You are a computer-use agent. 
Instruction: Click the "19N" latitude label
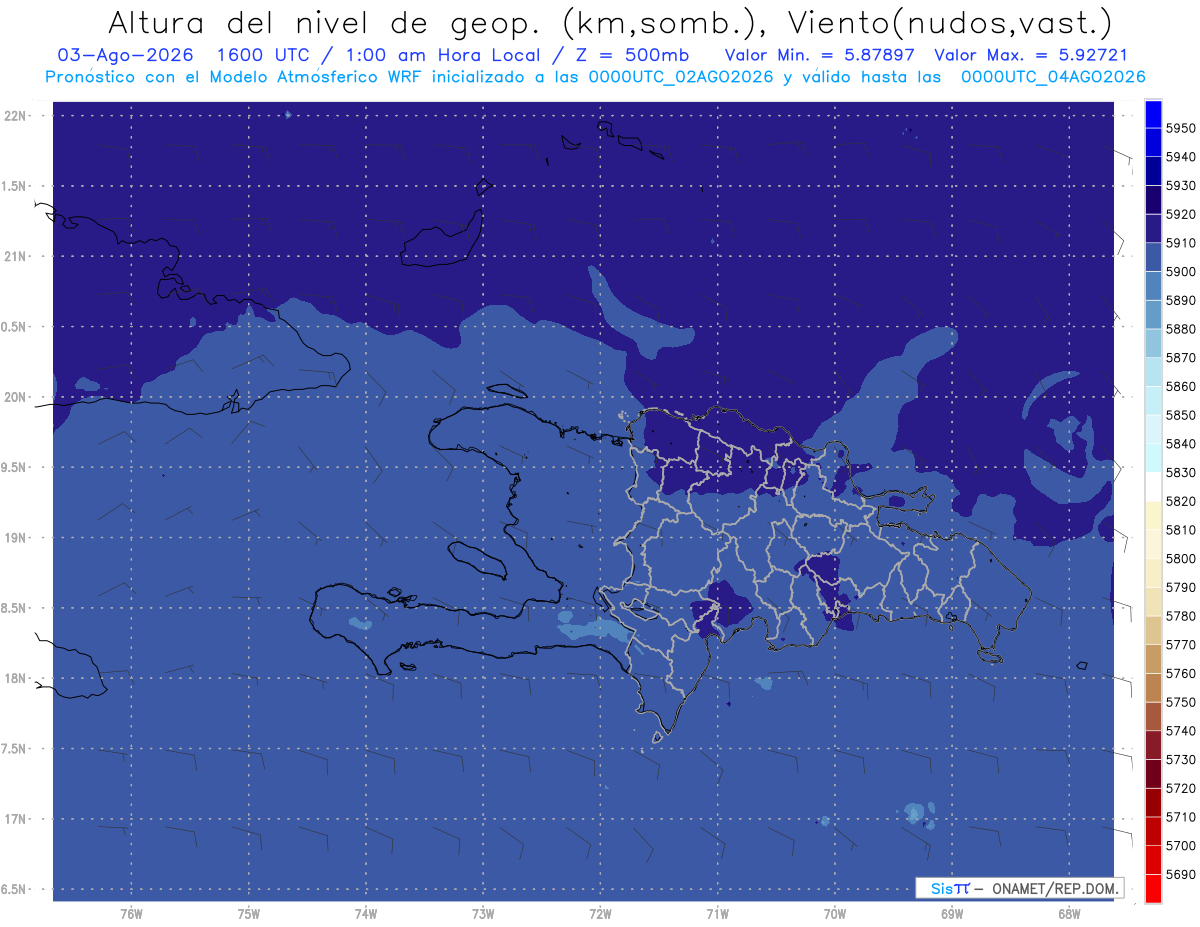click(x=16, y=538)
